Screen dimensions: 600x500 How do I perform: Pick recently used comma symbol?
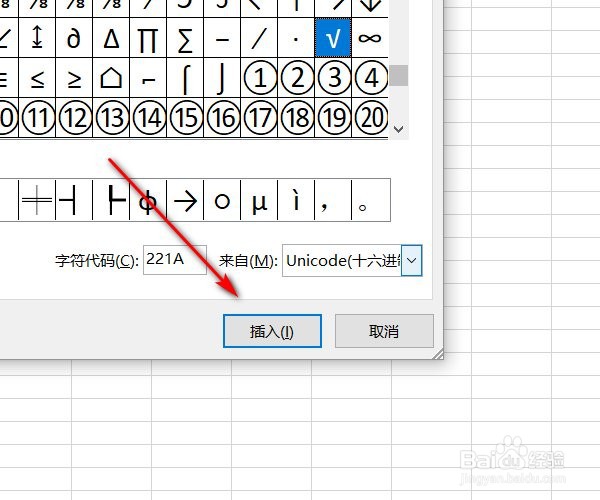click(x=333, y=200)
